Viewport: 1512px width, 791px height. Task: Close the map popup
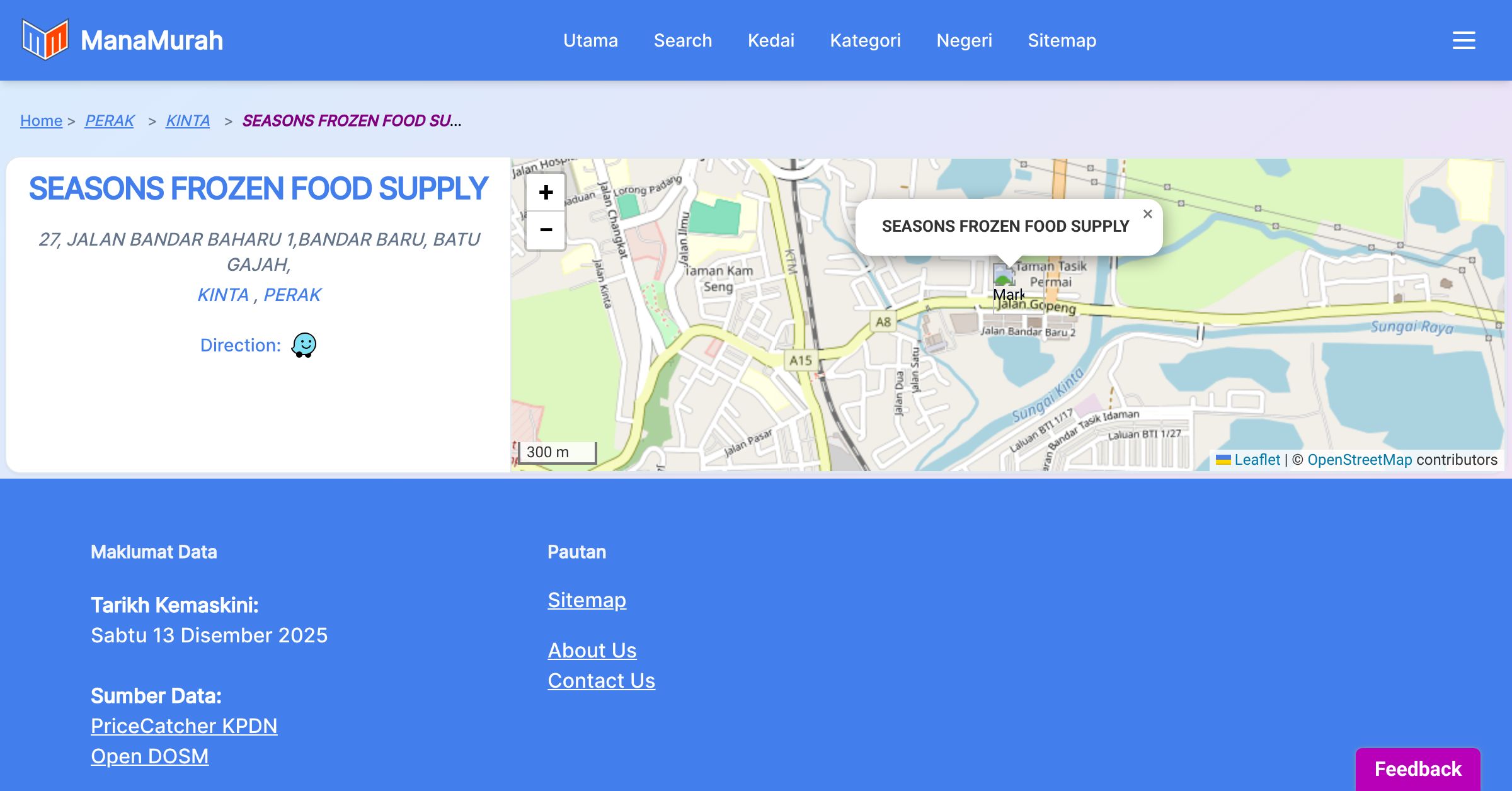point(1147,214)
